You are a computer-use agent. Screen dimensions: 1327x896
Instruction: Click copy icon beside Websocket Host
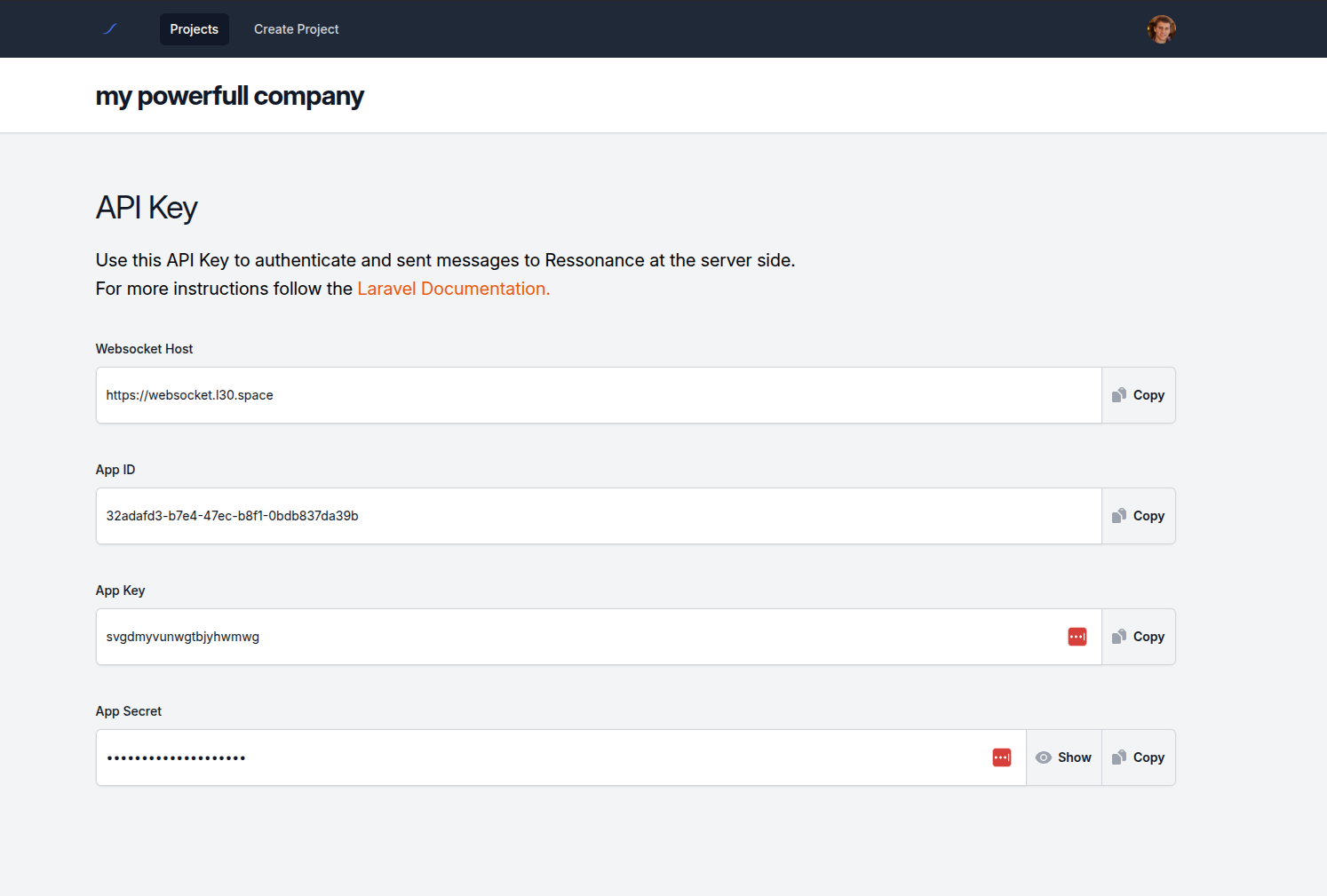coord(1119,395)
